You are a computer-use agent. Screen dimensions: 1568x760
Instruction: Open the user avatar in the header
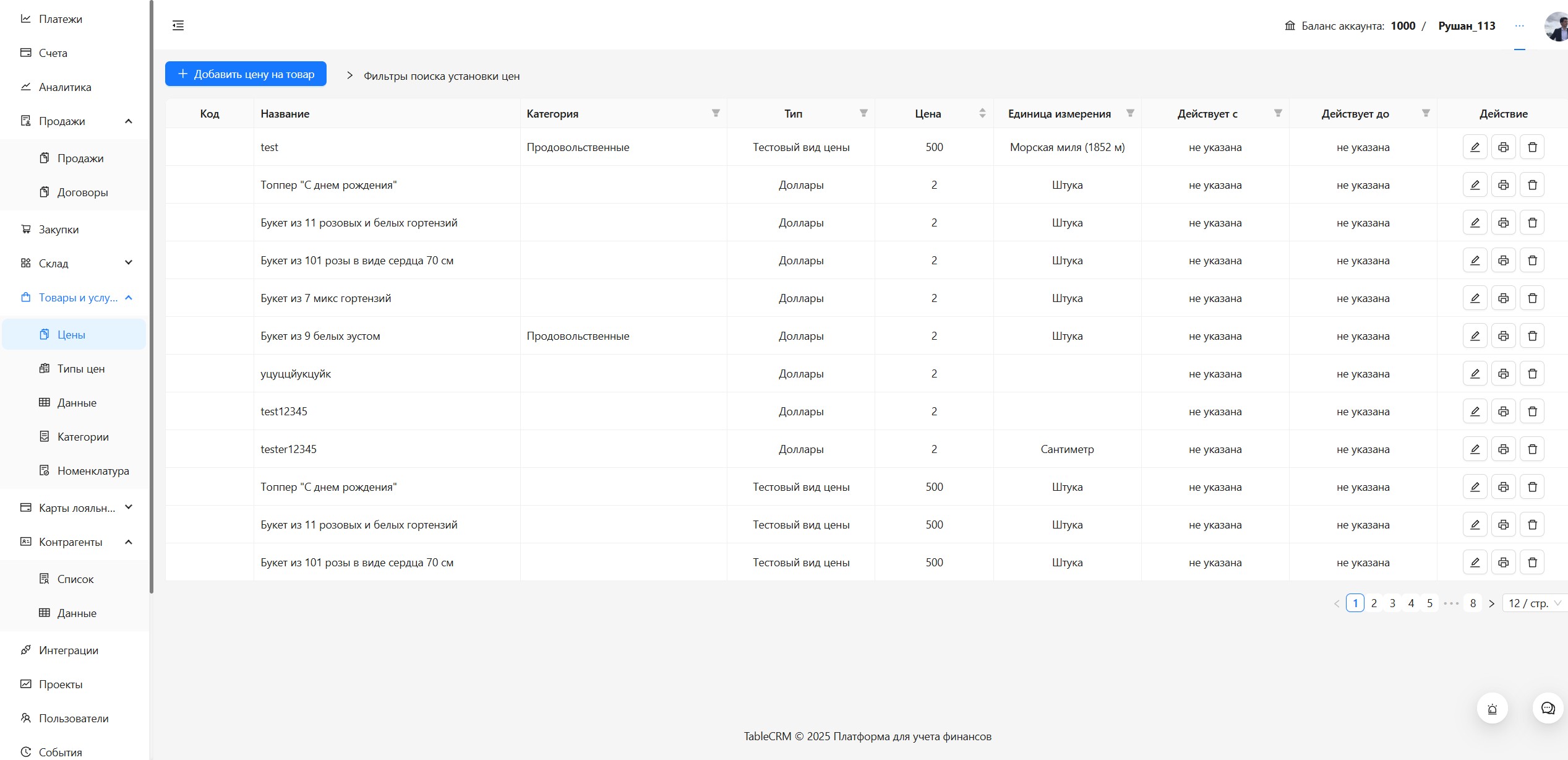point(1556,26)
